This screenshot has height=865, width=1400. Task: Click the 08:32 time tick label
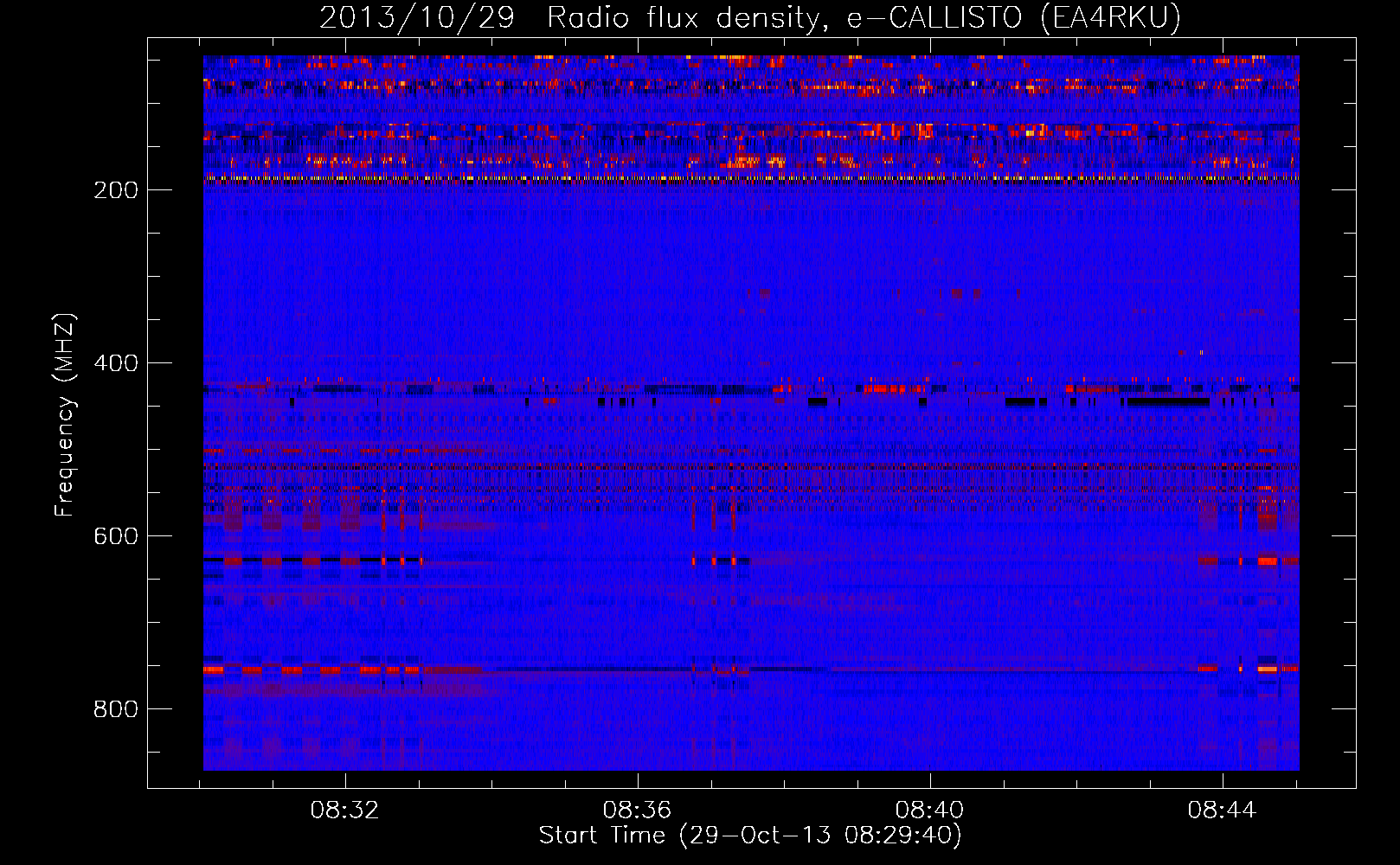coord(345,811)
